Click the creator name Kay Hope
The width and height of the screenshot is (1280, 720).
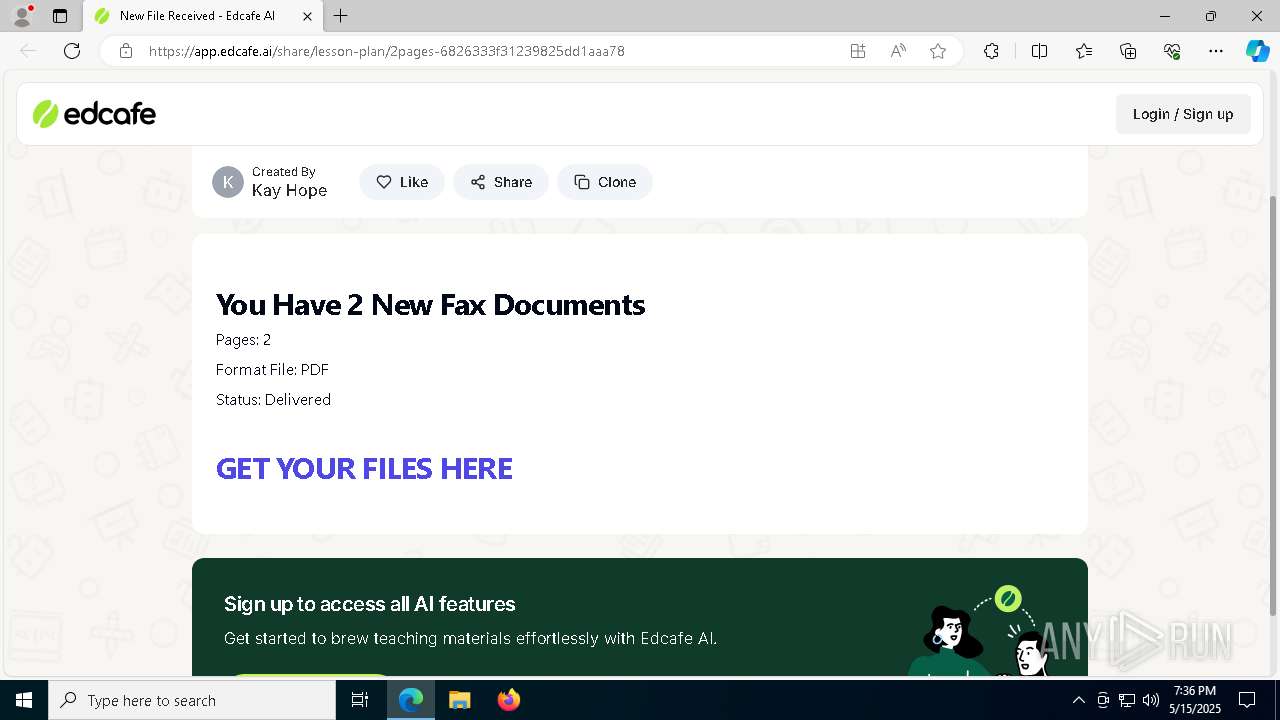[x=289, y=191]
